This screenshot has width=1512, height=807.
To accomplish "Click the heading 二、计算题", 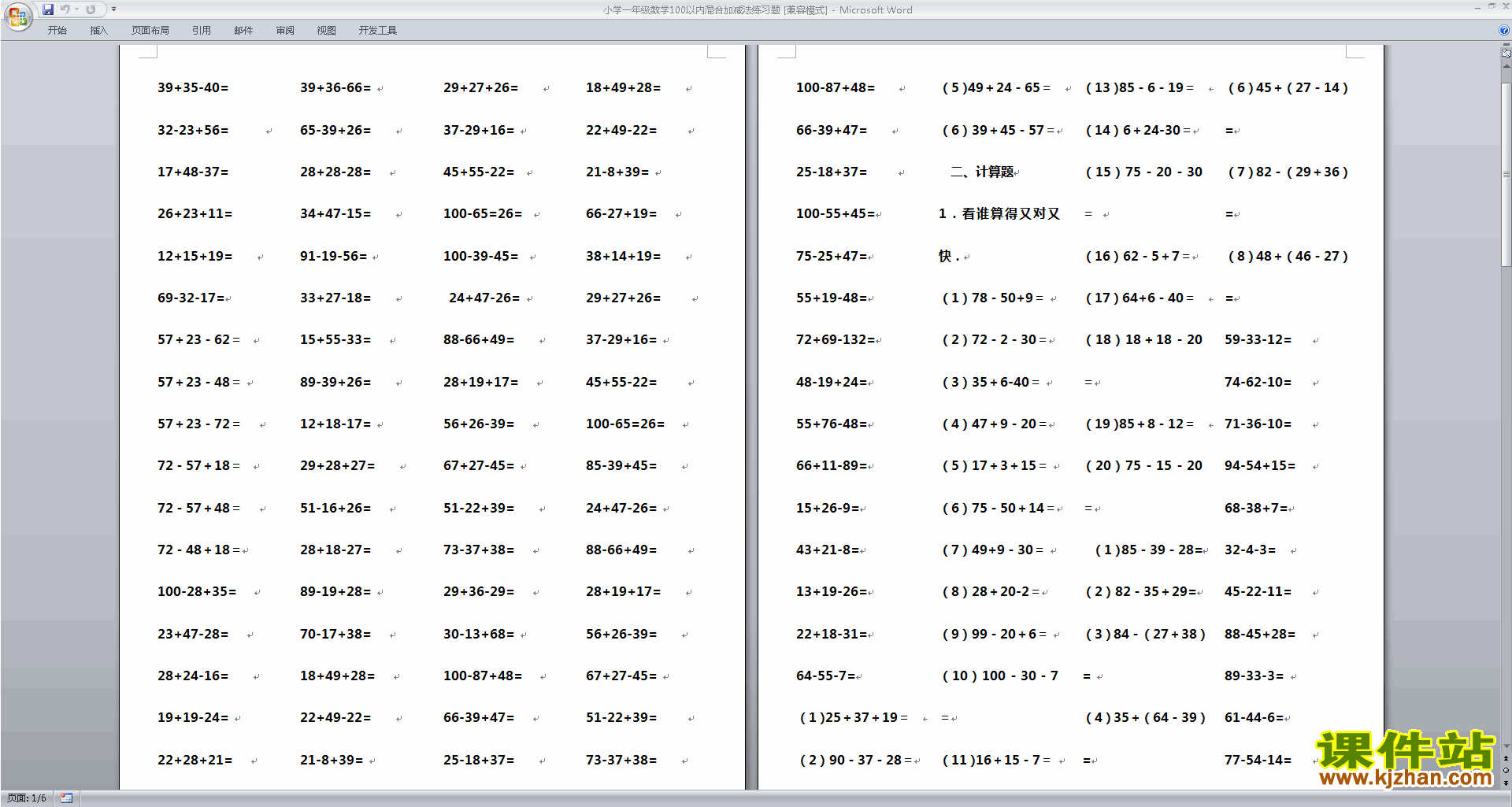I will point(982,172).
